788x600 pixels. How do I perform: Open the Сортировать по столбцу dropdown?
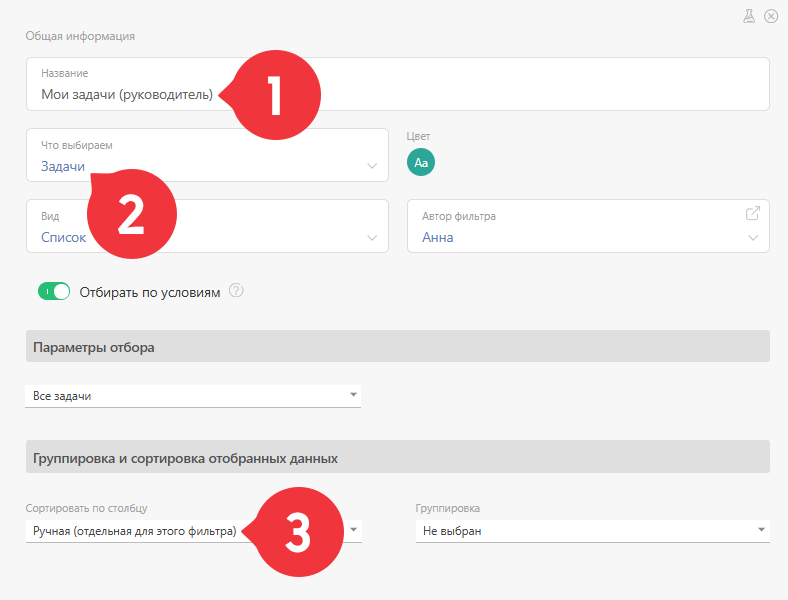tap(193, 531)
